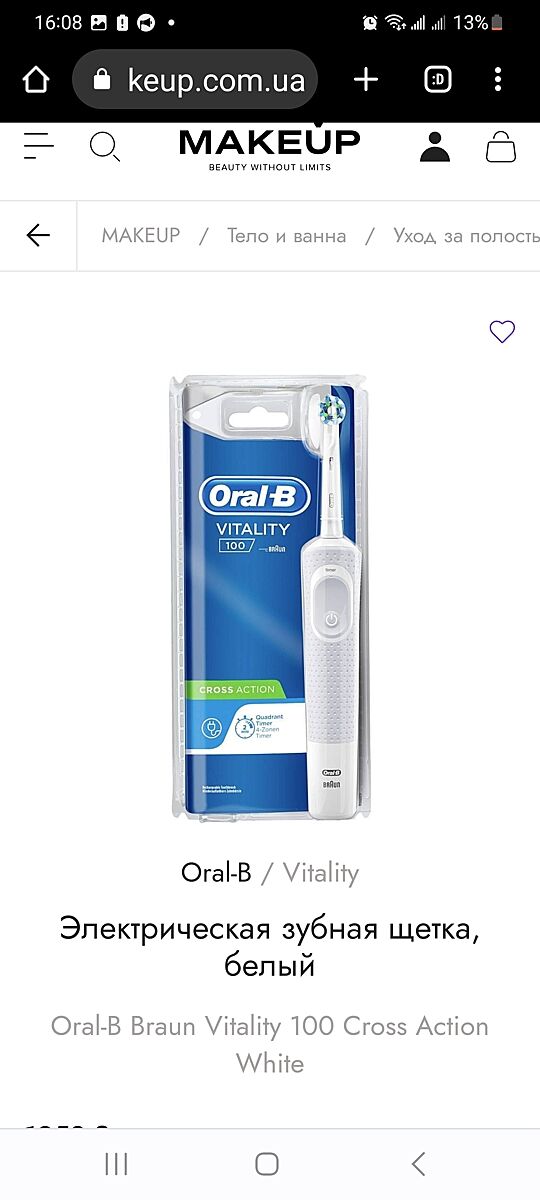Open the browser three-dot overflow menu
This screenshot has height=1200, width=540.
(498, 80)
